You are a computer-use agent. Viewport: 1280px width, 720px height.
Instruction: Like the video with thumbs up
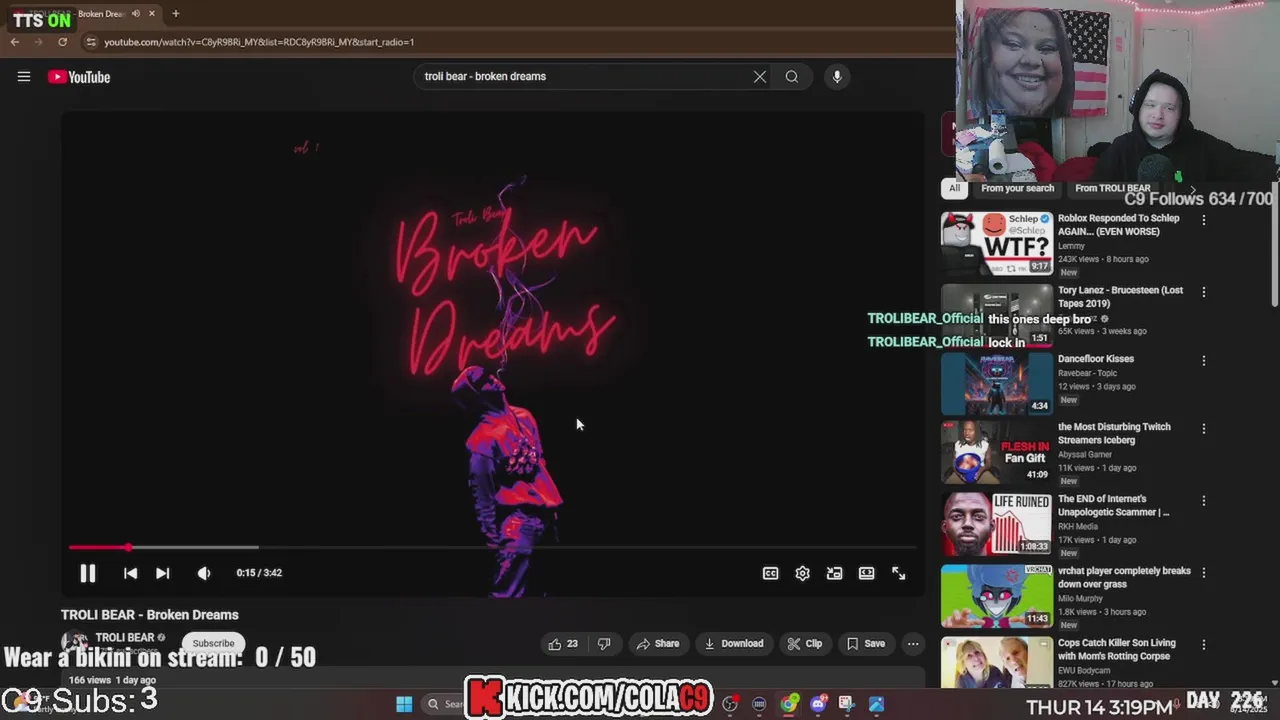point(563,644)
